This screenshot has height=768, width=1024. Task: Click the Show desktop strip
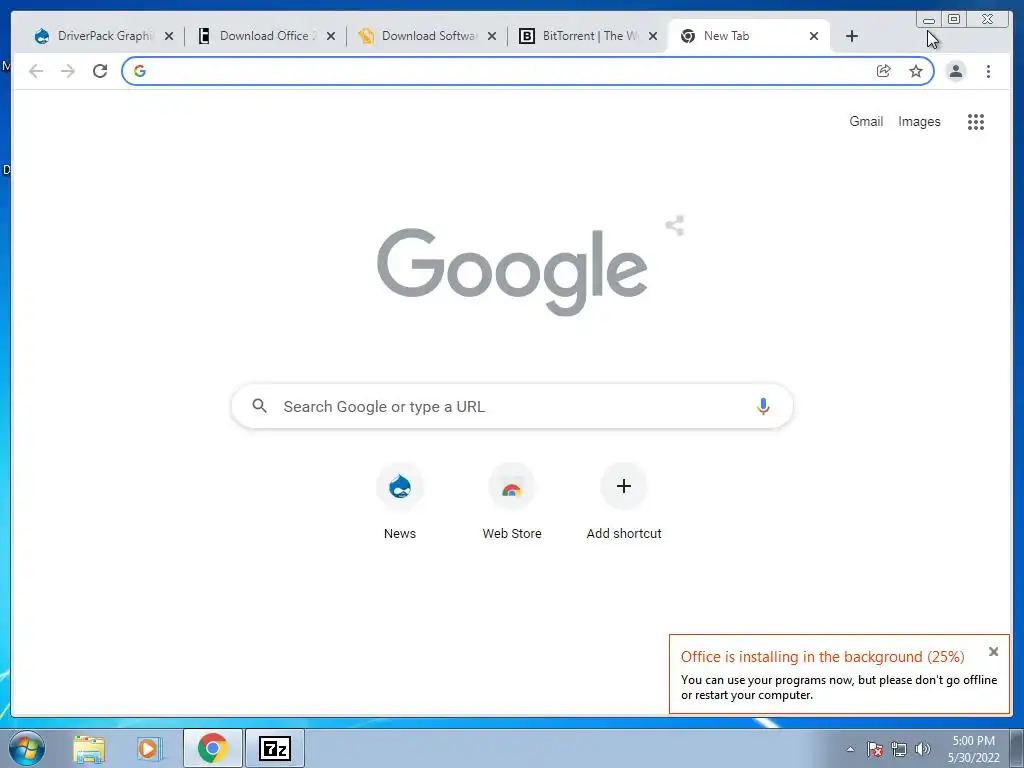(x=1016, y=748)
